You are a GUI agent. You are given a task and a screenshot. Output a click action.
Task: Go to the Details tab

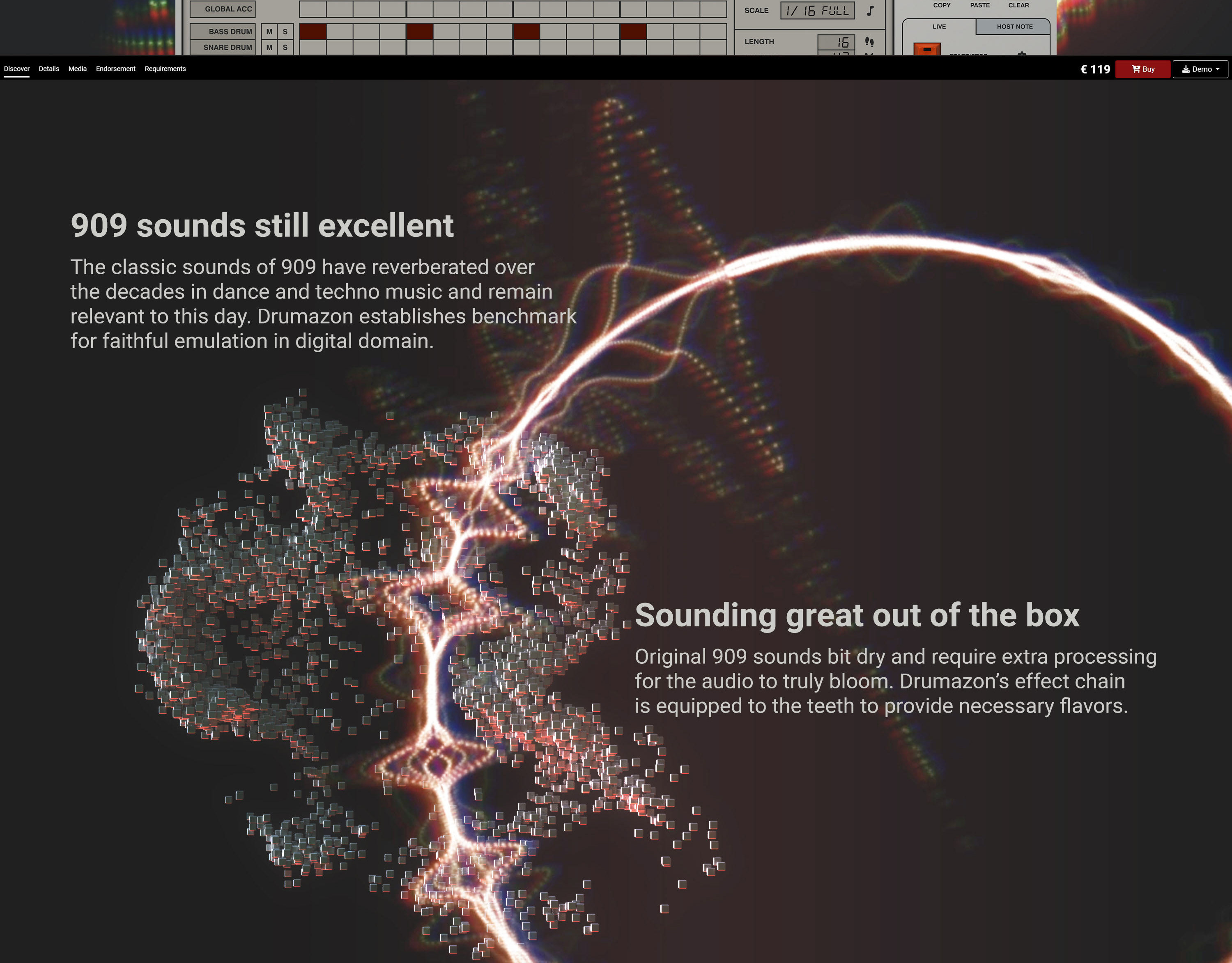[x=48, y=69]
